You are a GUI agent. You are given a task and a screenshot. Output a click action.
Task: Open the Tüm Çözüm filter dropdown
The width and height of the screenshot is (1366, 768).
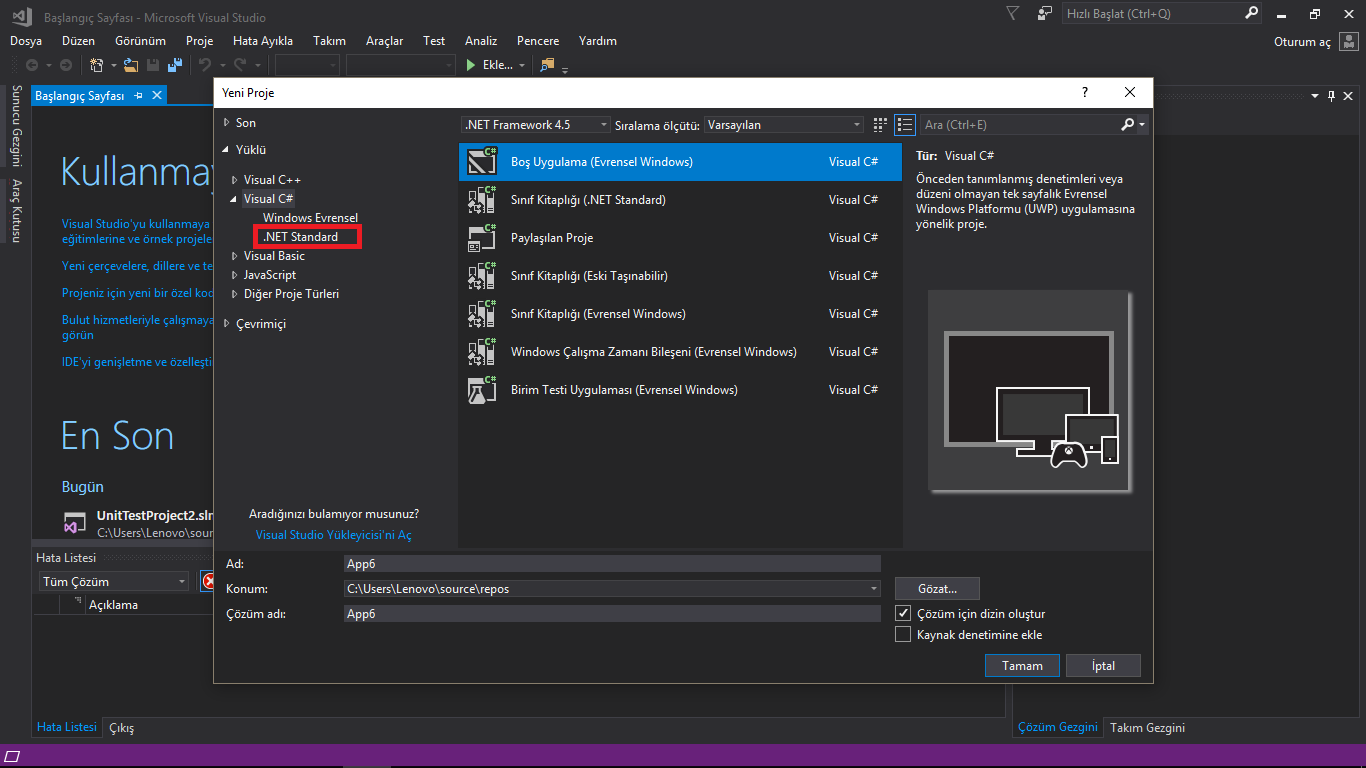click(x=114, y=581)
